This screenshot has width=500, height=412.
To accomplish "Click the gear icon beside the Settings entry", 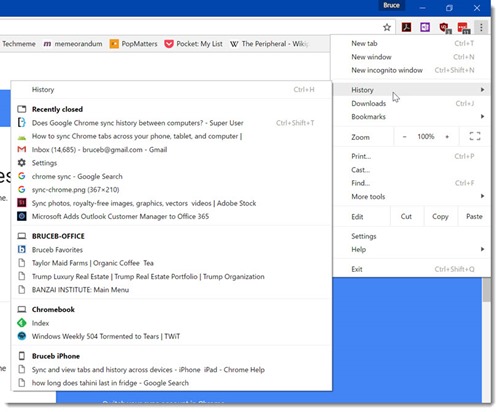I will [22, 163].
